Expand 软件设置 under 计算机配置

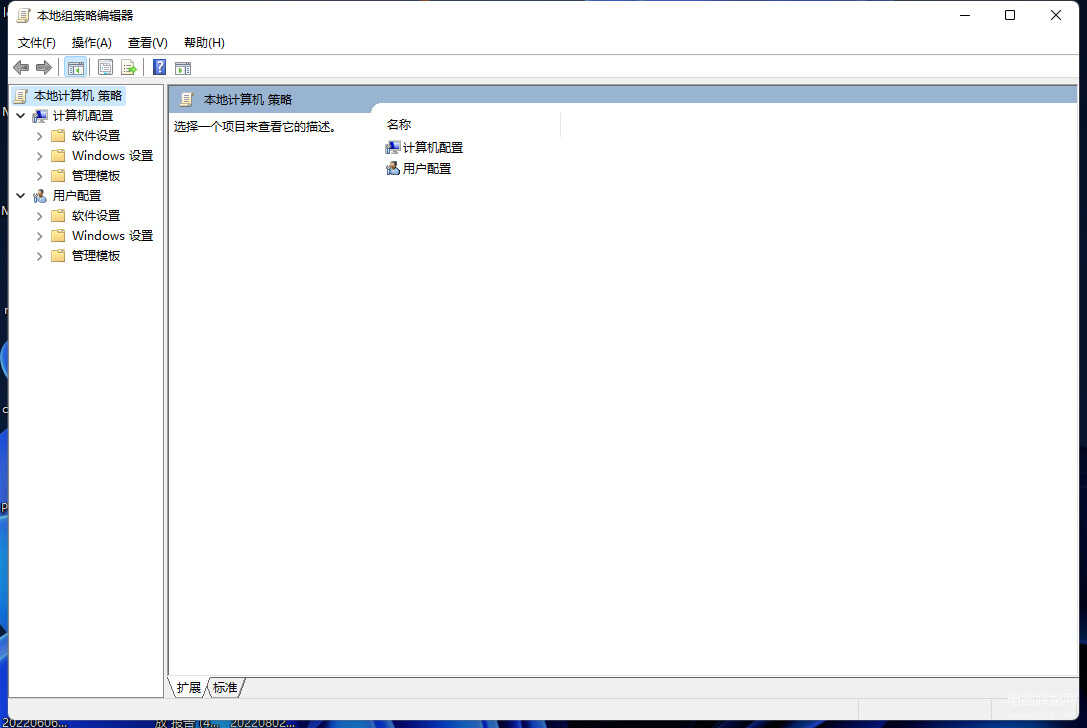tap(40, 136)
